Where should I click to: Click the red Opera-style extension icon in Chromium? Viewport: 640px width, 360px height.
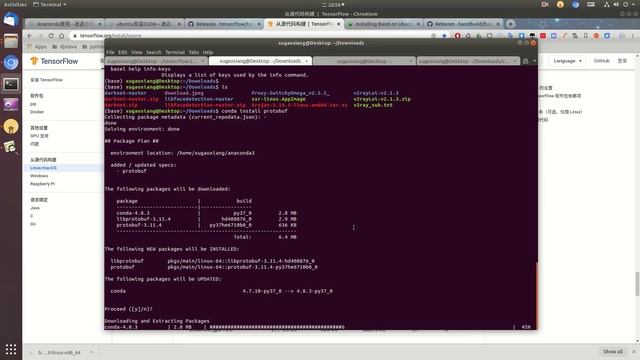(x=458, y=36)
